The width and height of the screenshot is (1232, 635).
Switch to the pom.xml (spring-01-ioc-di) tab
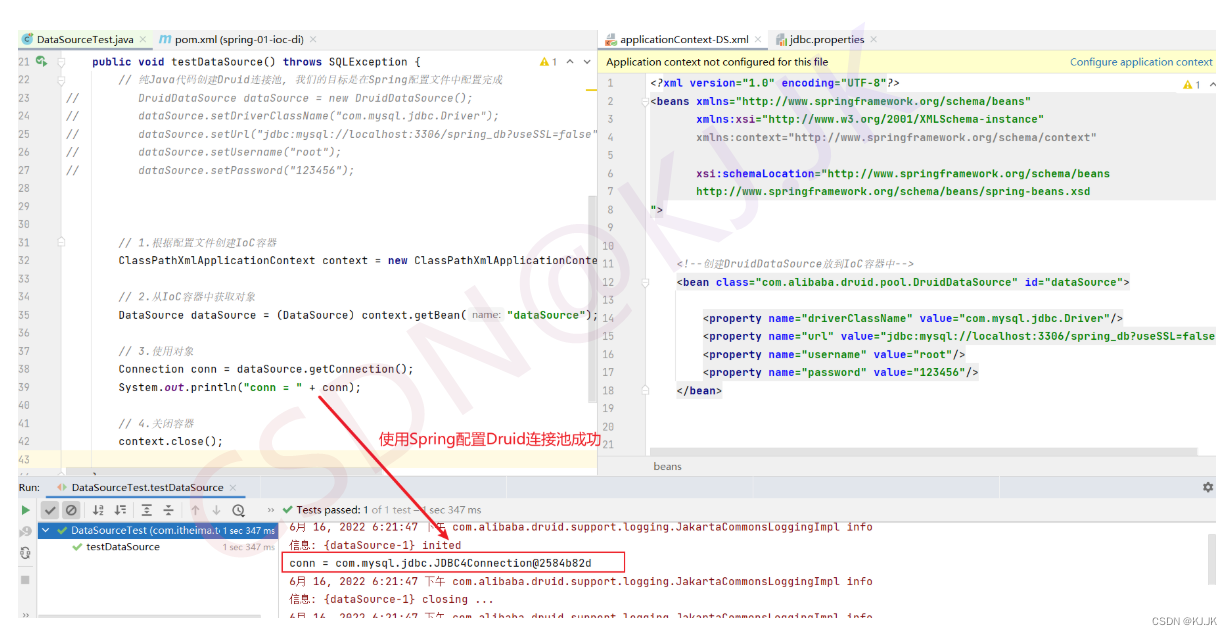click(x=237, y=39)
